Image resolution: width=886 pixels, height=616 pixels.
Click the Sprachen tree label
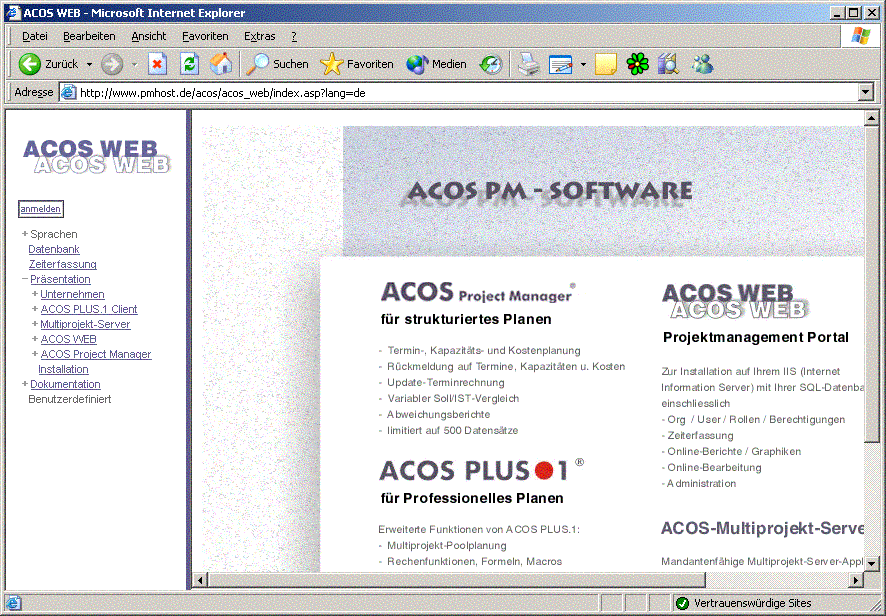(x=54, y=234)
